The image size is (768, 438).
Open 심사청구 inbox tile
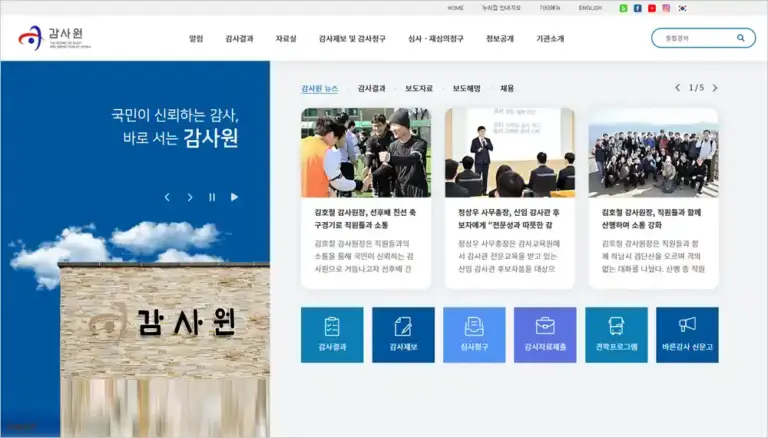point(474,335)
